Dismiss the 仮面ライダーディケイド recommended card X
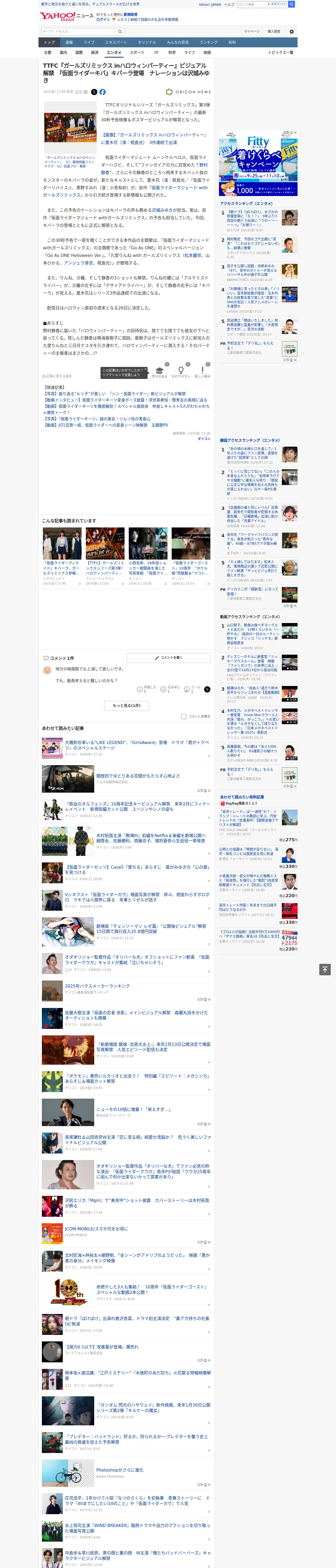Screen dimensions: 336x1568 [x=79, y=584]
